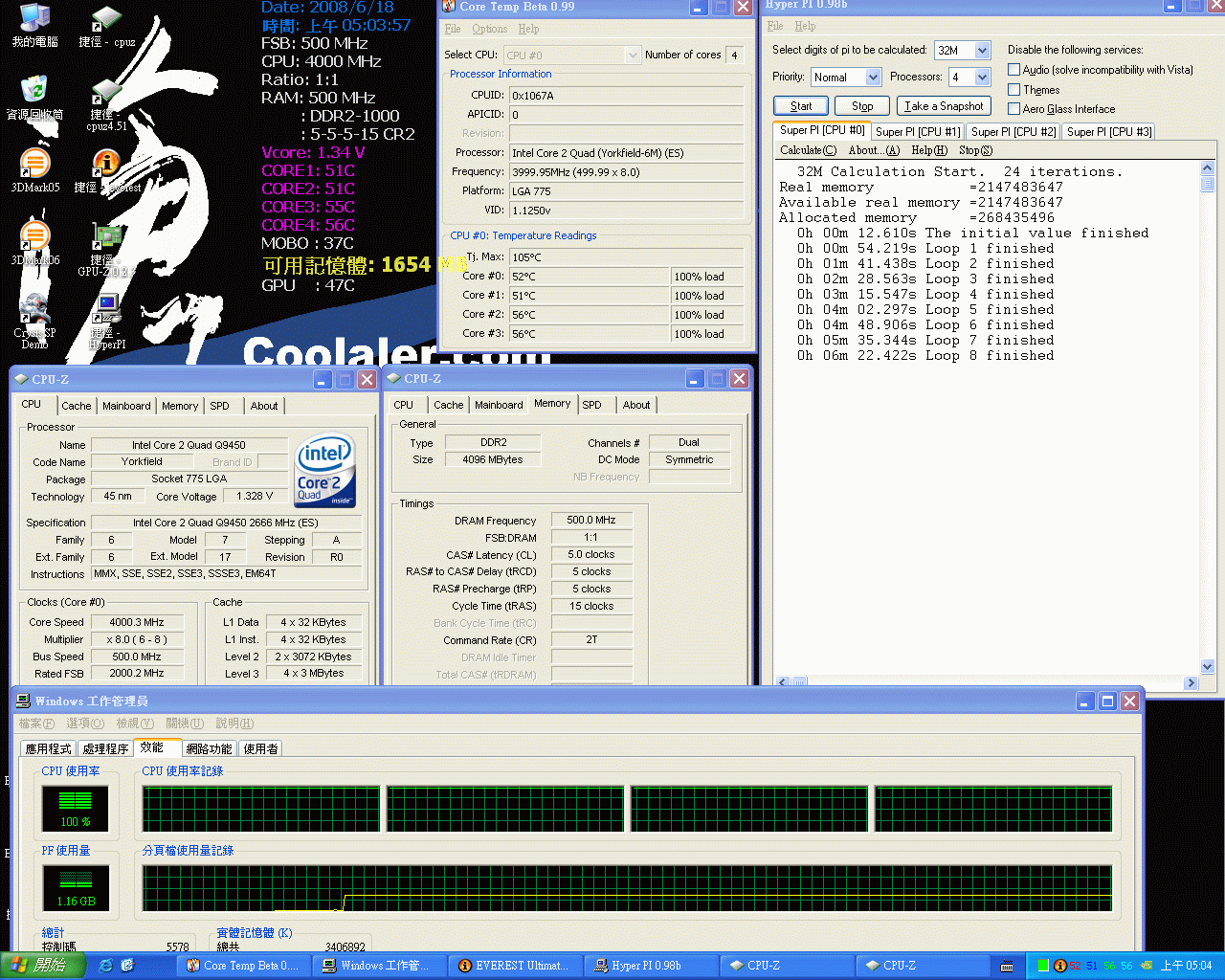This screenshot has height=980, width=1225.
Task: Toggle the Aero Glass Interface checkbox
Action: pos(1013,109)
